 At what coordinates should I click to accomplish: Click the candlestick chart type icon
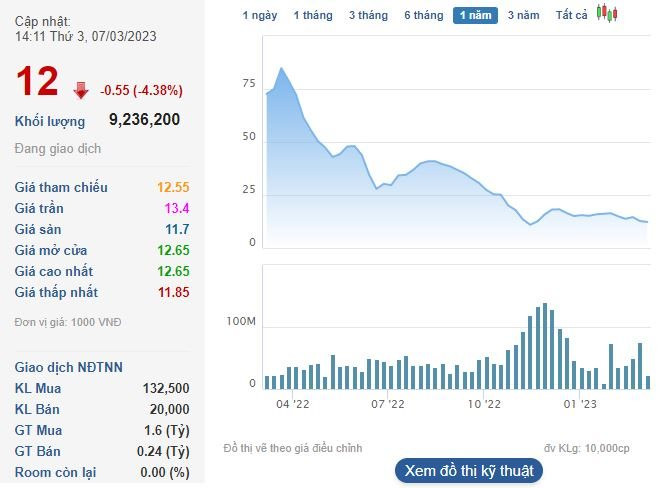click(607, 14)
